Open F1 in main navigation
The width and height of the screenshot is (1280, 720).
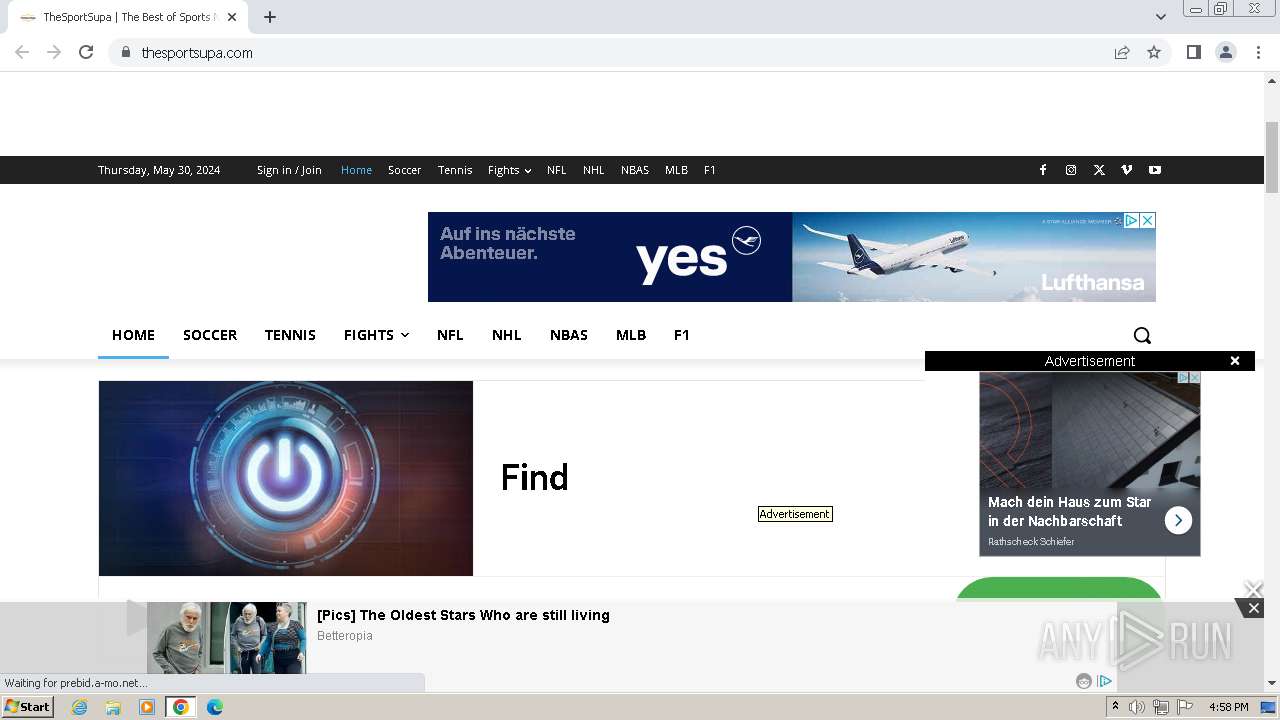(682, 335)
